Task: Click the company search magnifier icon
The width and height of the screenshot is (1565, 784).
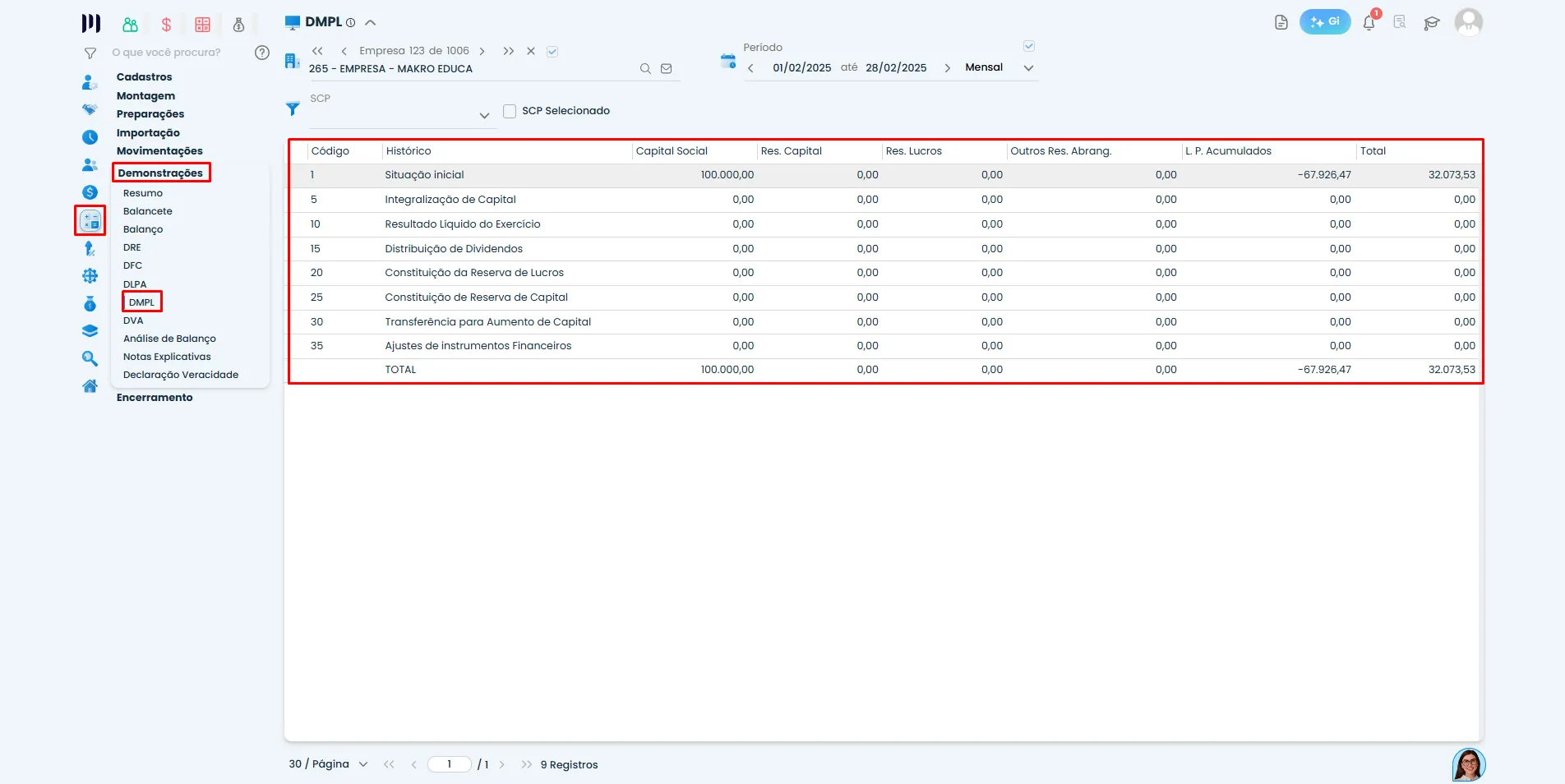Action: point(645,69)
